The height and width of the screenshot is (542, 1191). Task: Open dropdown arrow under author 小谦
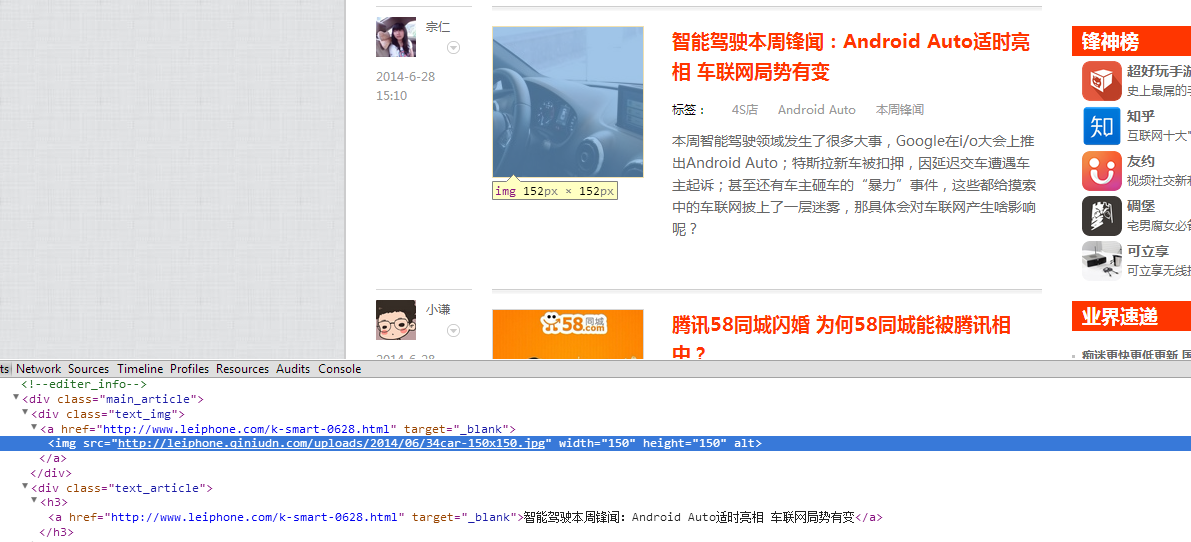pos(453,331)
